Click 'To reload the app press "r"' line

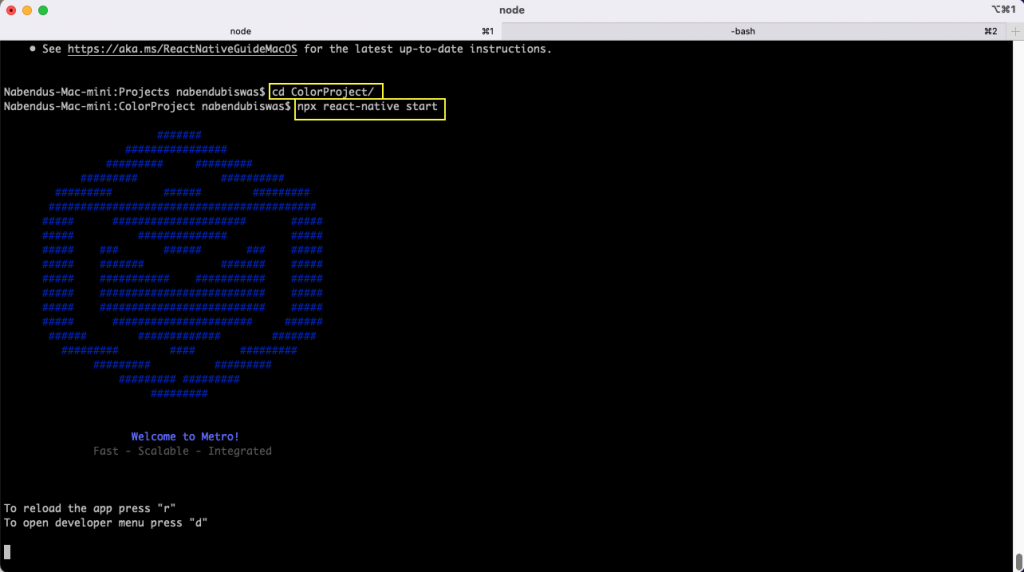click(89, 509)
